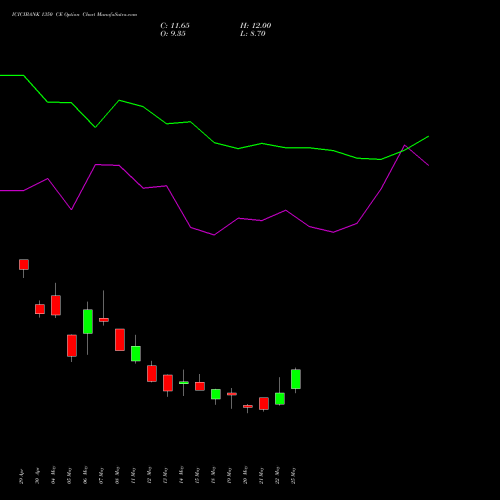Click the 04 May date label
The width and height of the screenshot is (500, 500).
(53, 476)
